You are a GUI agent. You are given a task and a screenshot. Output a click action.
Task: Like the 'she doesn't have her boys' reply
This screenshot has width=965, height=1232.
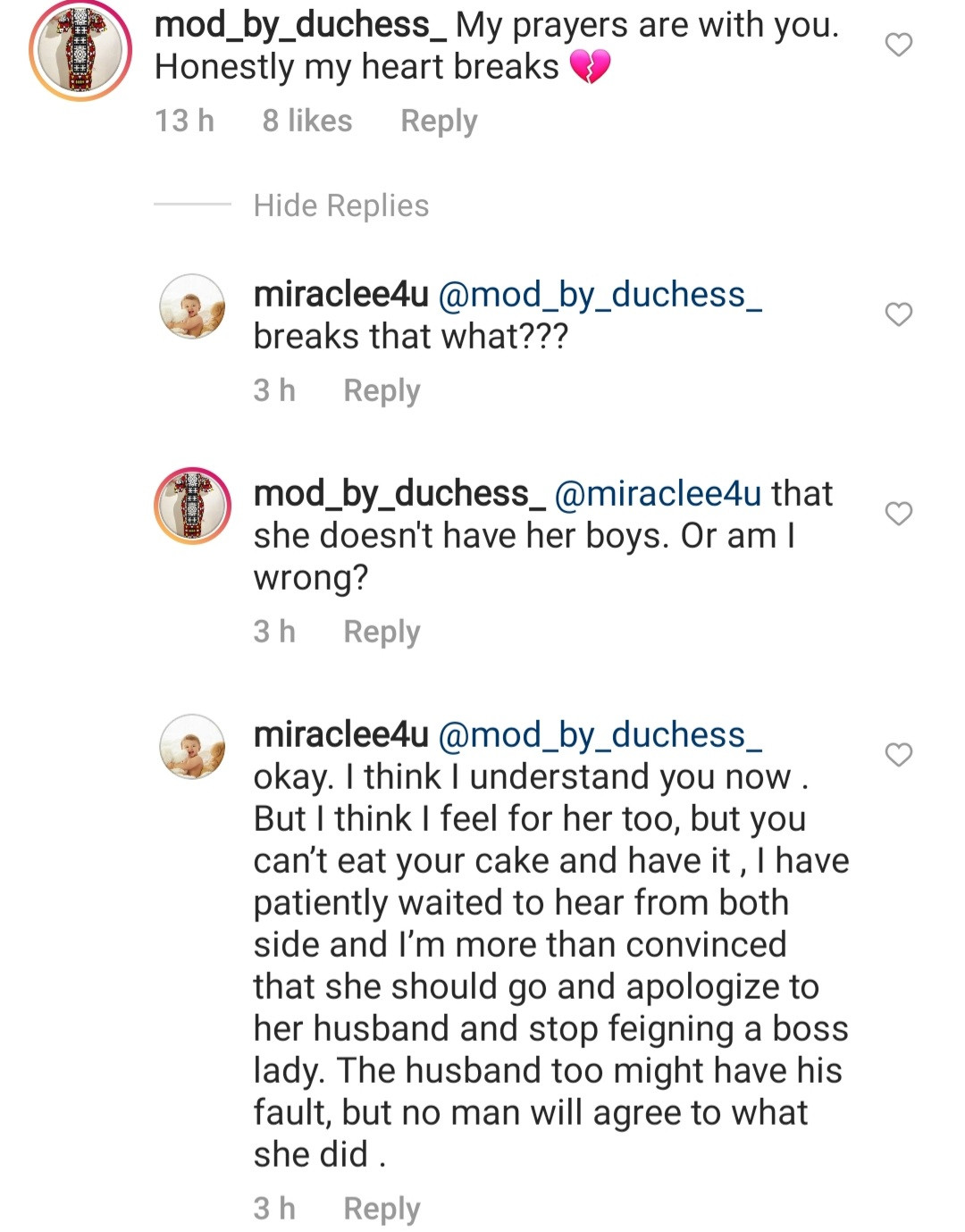pos(898,514)
